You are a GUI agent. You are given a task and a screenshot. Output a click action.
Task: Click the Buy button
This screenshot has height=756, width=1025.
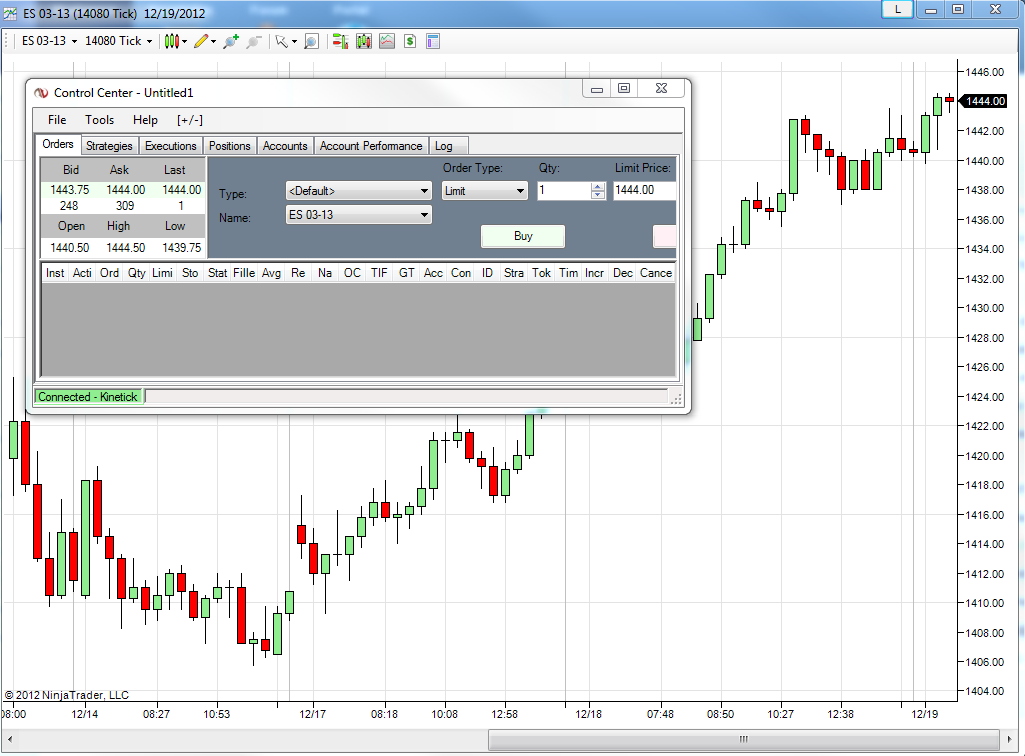pyautogui.click(x=523, y=236)
